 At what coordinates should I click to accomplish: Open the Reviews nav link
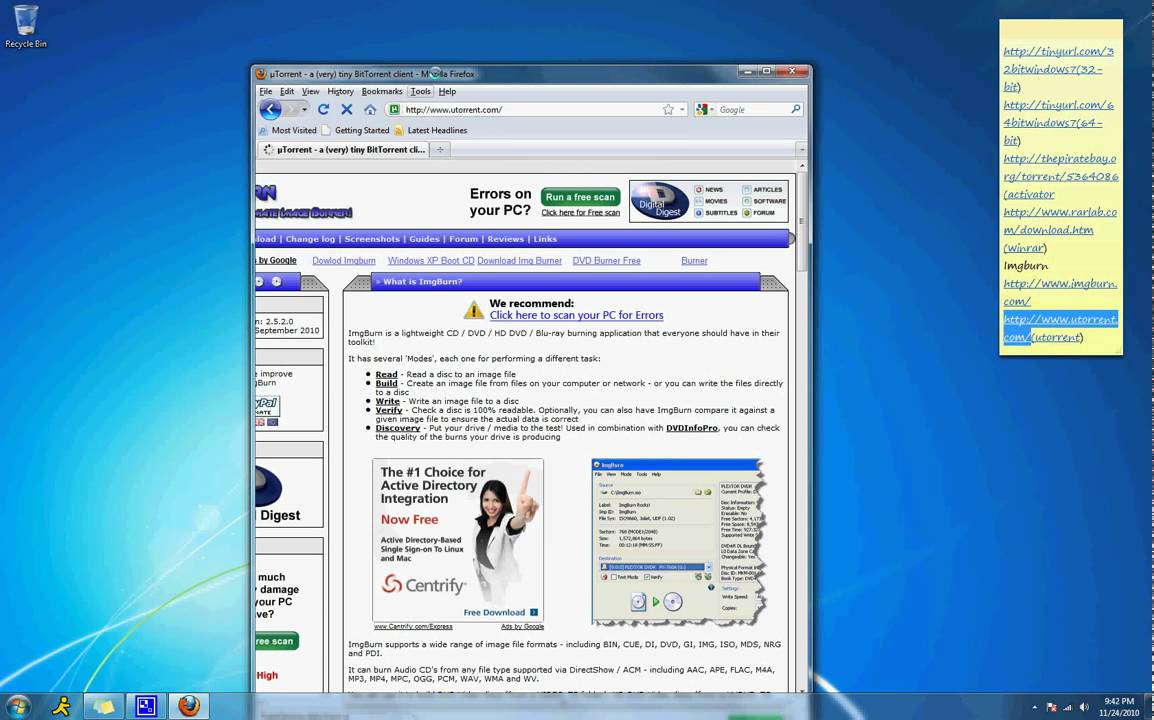pyautogui.click(x=506, y=239)
